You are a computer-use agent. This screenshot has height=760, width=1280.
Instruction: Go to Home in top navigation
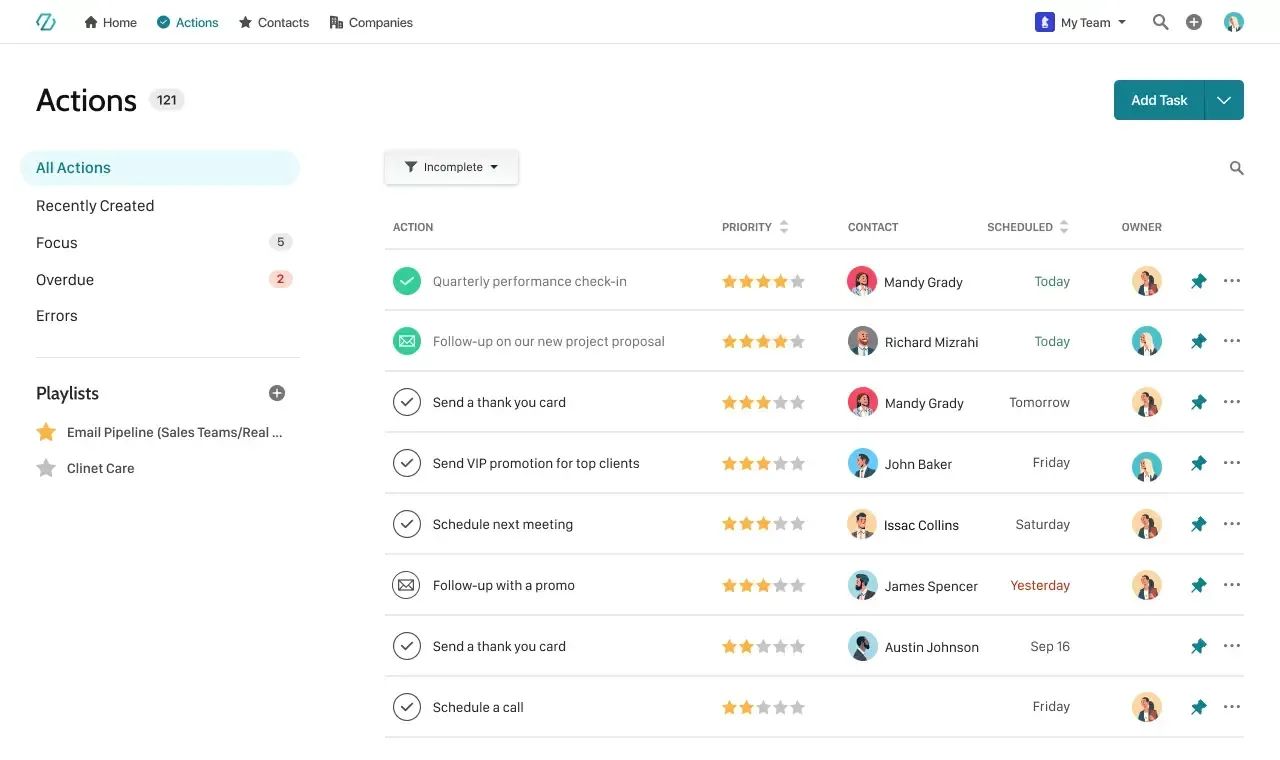[110, 22]
